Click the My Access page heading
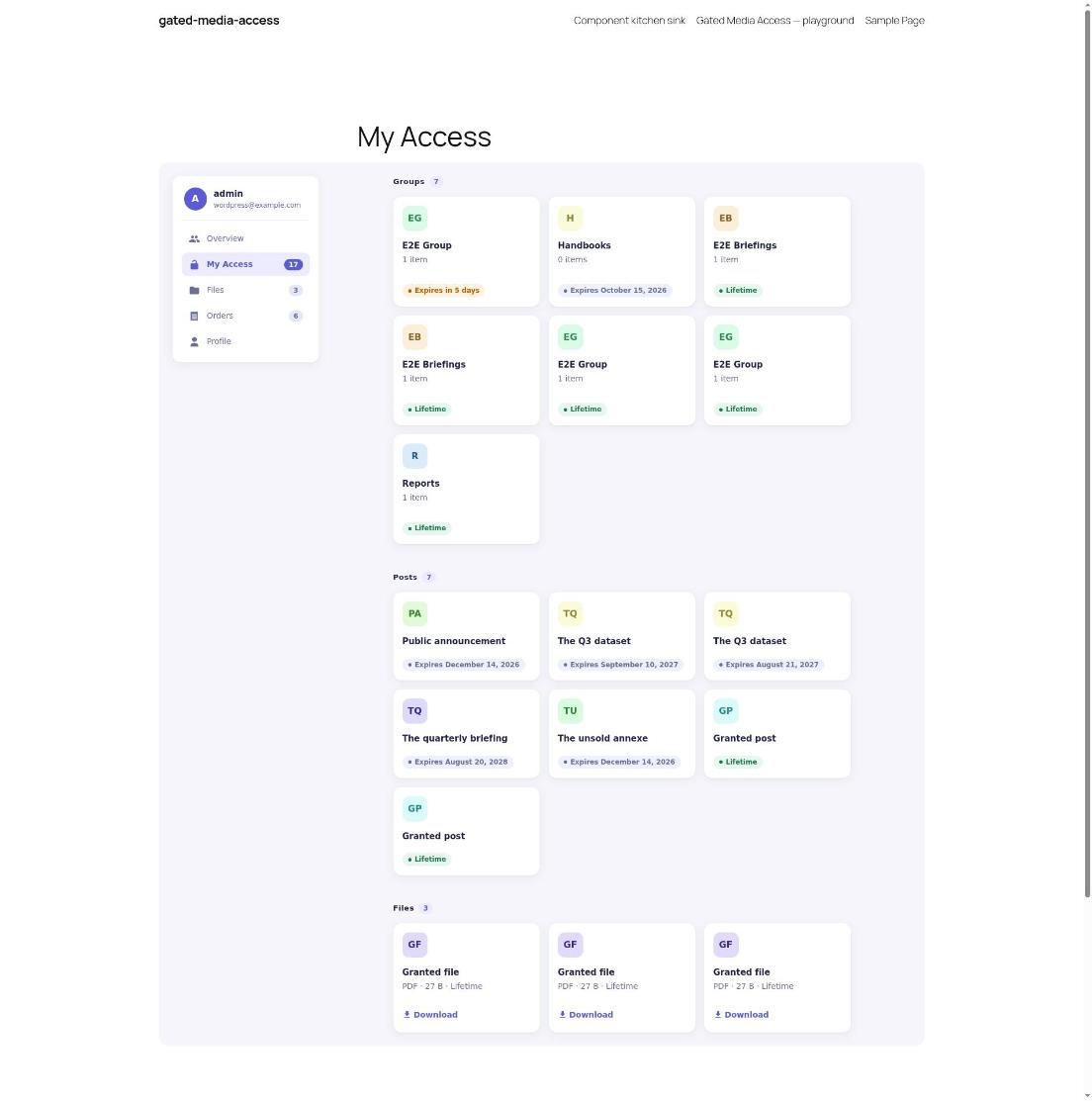Image resolution: width=1092 pixels, height=1101 pixels. click(424, 137)
